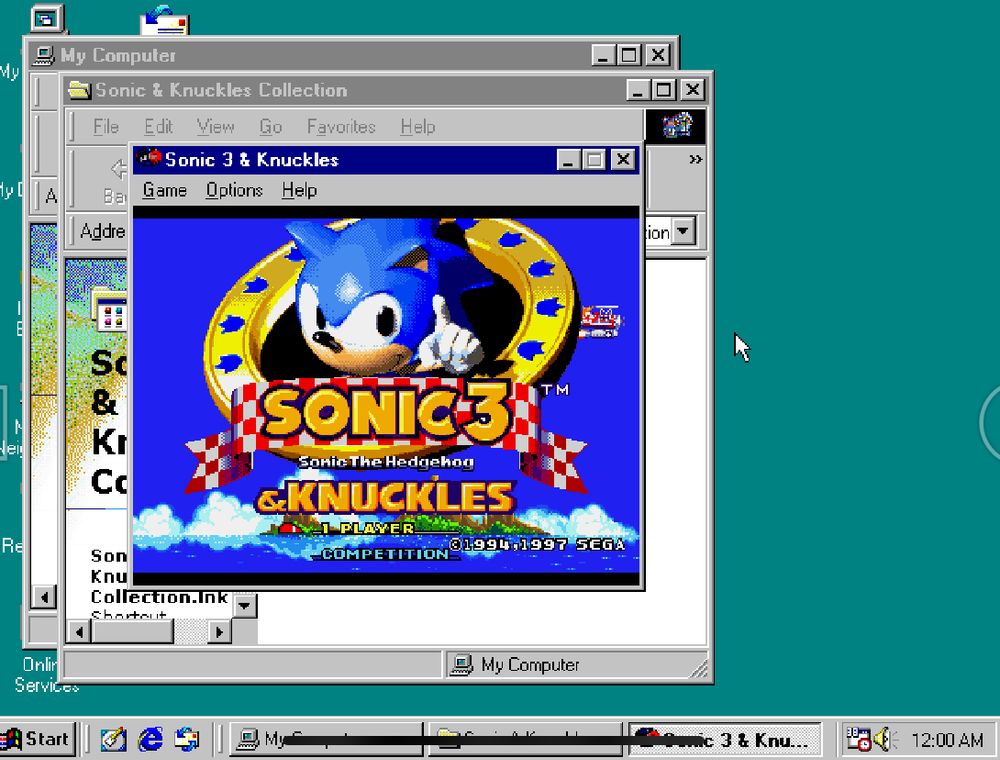Open the desktop icon above My Computer window

48,18
